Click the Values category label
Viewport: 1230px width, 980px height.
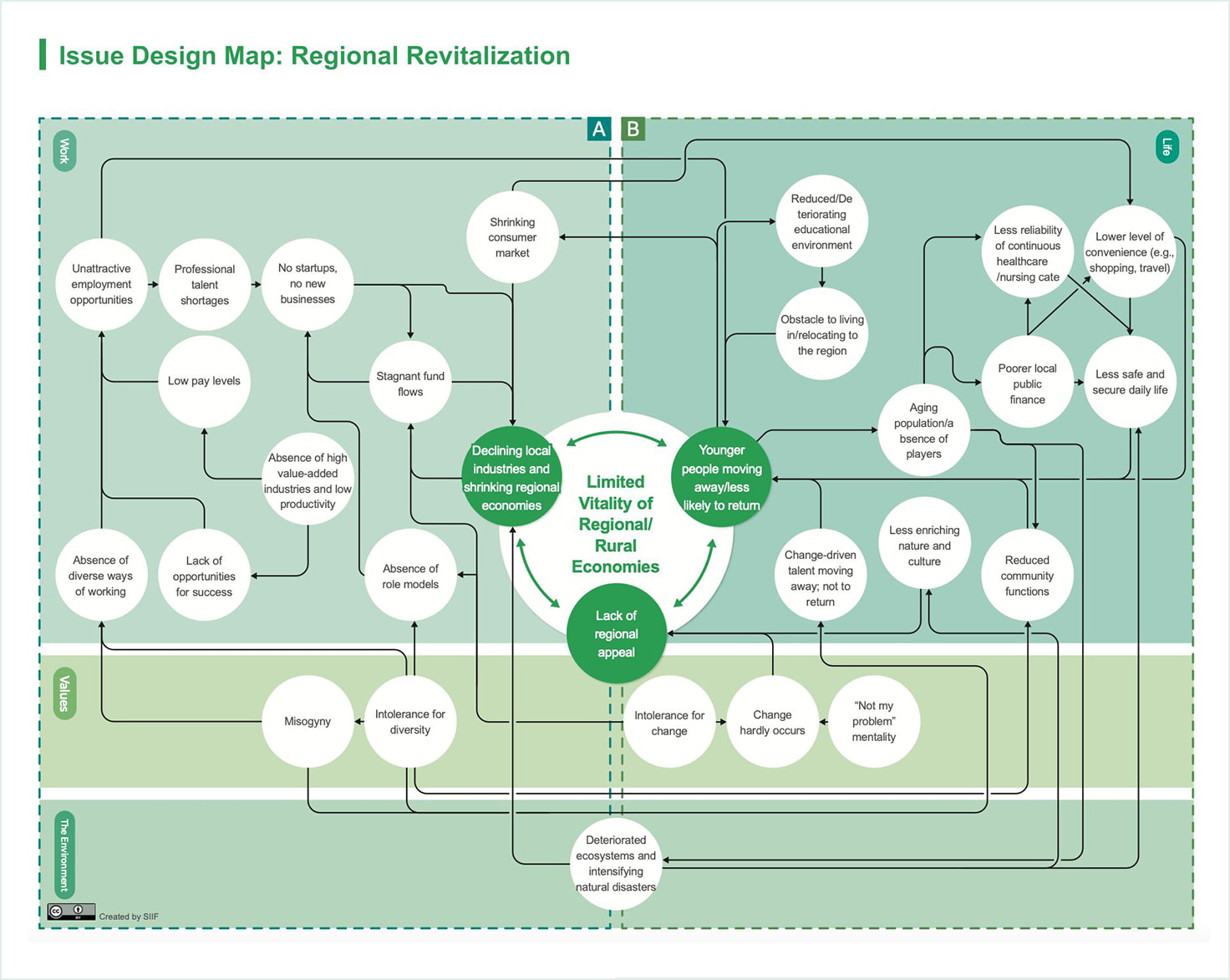(64, 693)
